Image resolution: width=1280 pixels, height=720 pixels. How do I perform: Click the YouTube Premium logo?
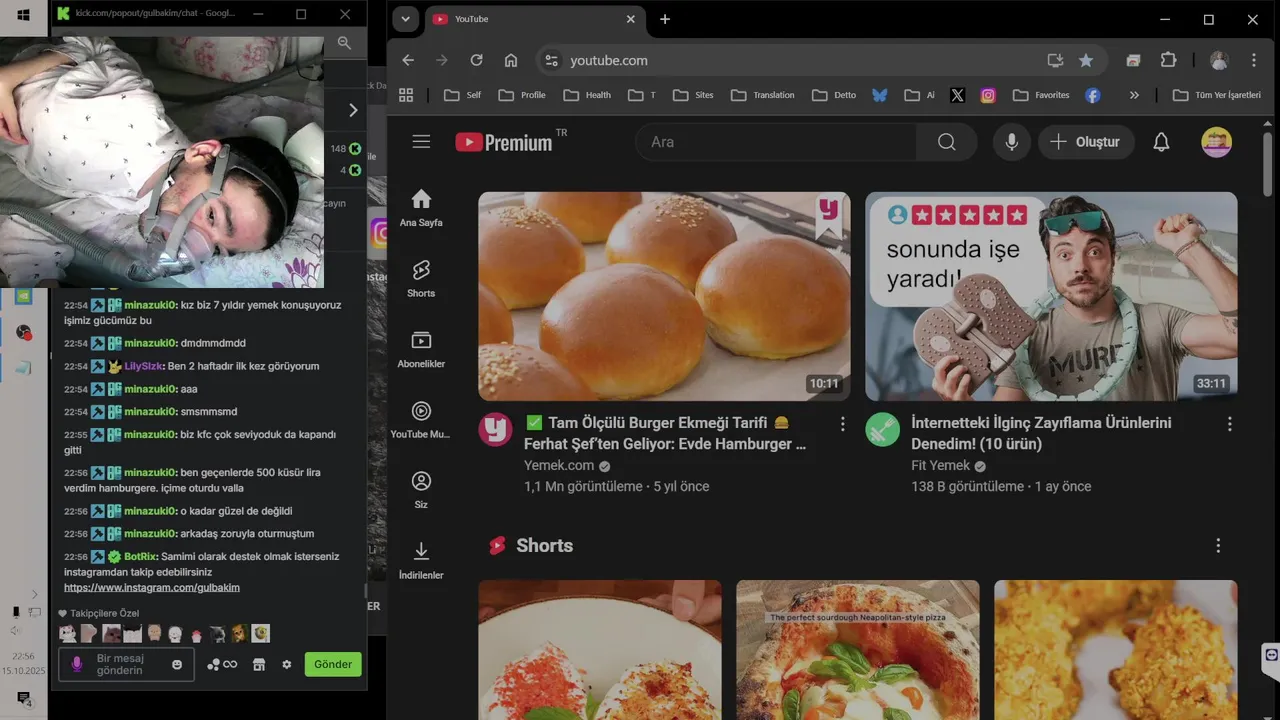click(503, 142)
